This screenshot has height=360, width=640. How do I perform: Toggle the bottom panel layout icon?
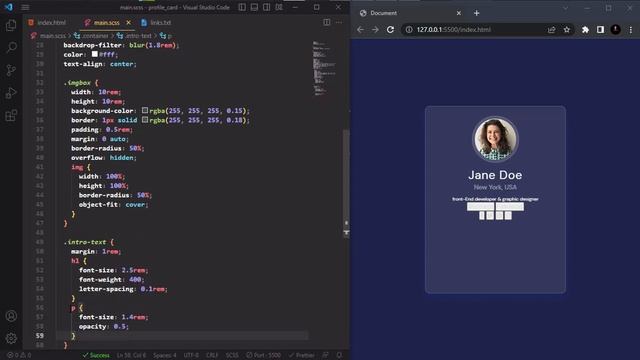(254, 7)
